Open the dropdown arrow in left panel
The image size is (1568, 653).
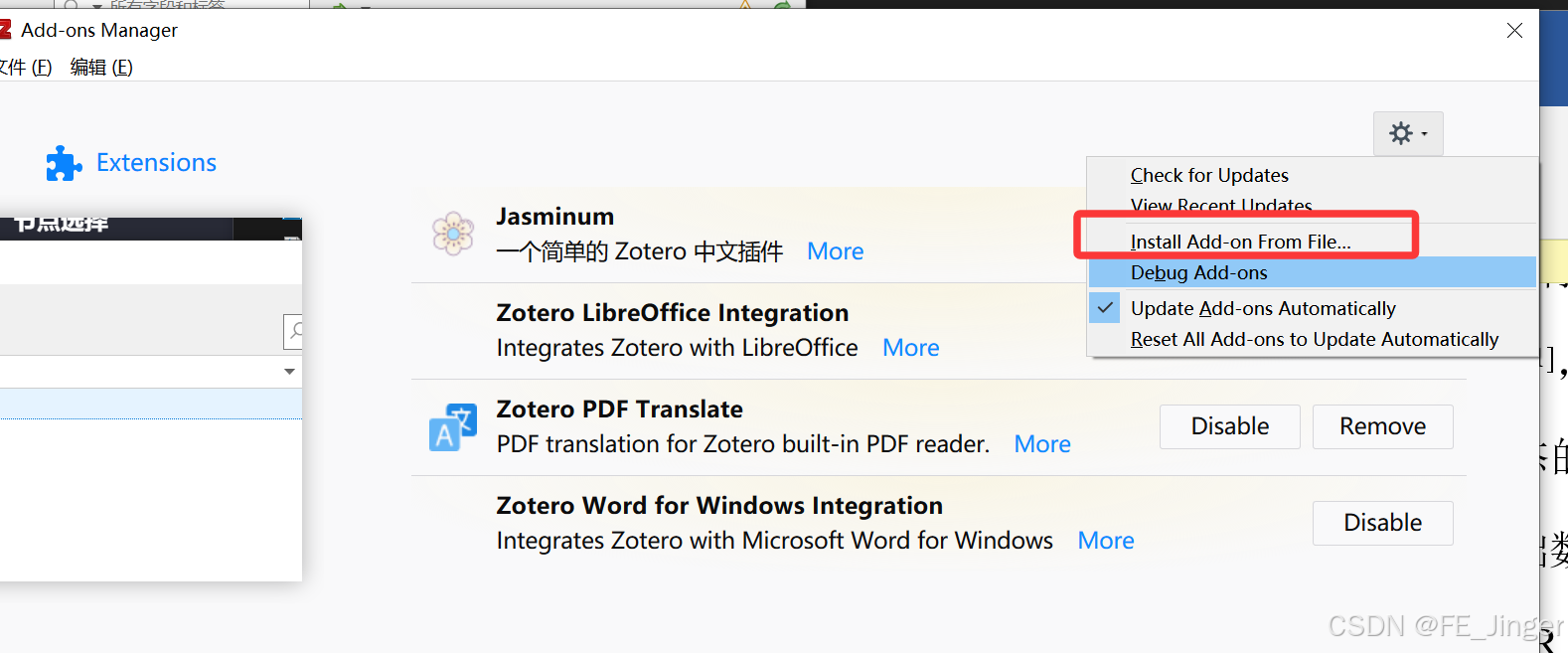click(289, 372)
